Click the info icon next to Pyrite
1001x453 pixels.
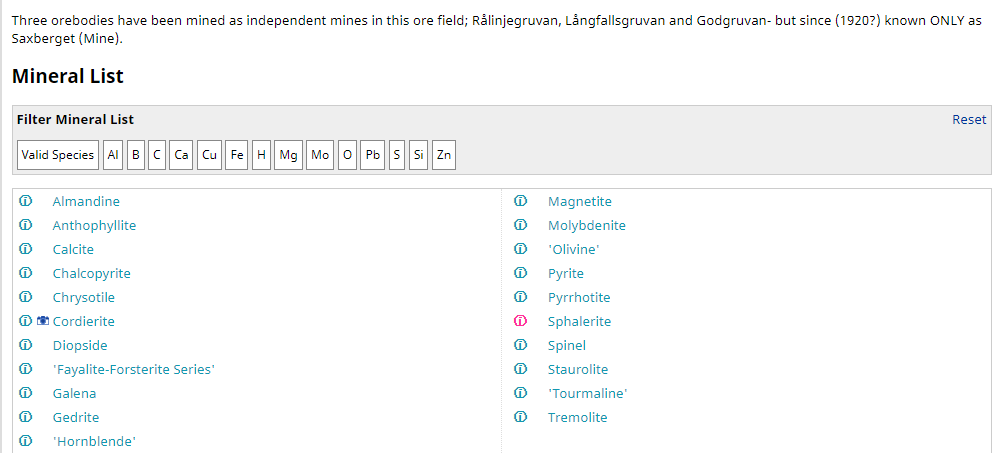tap(520, 273)
